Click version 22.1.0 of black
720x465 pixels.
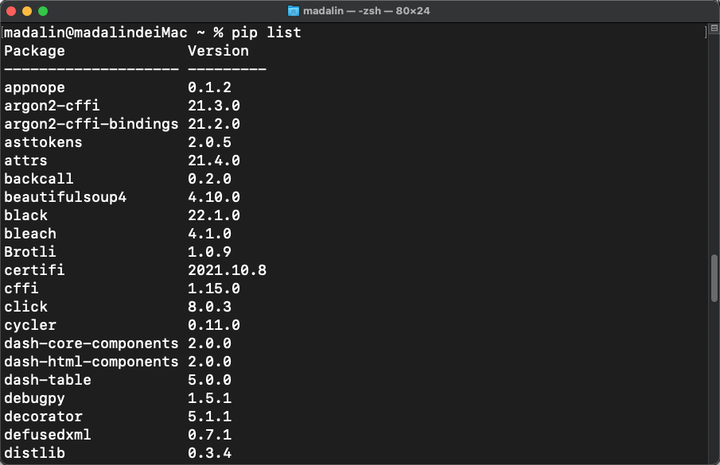tap(214, 215)
